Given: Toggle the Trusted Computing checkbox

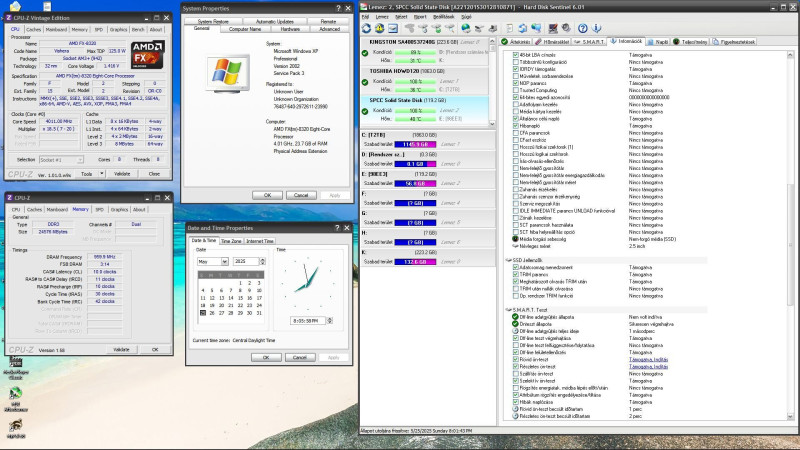Looking at the screenshot, I should (515, 90).
